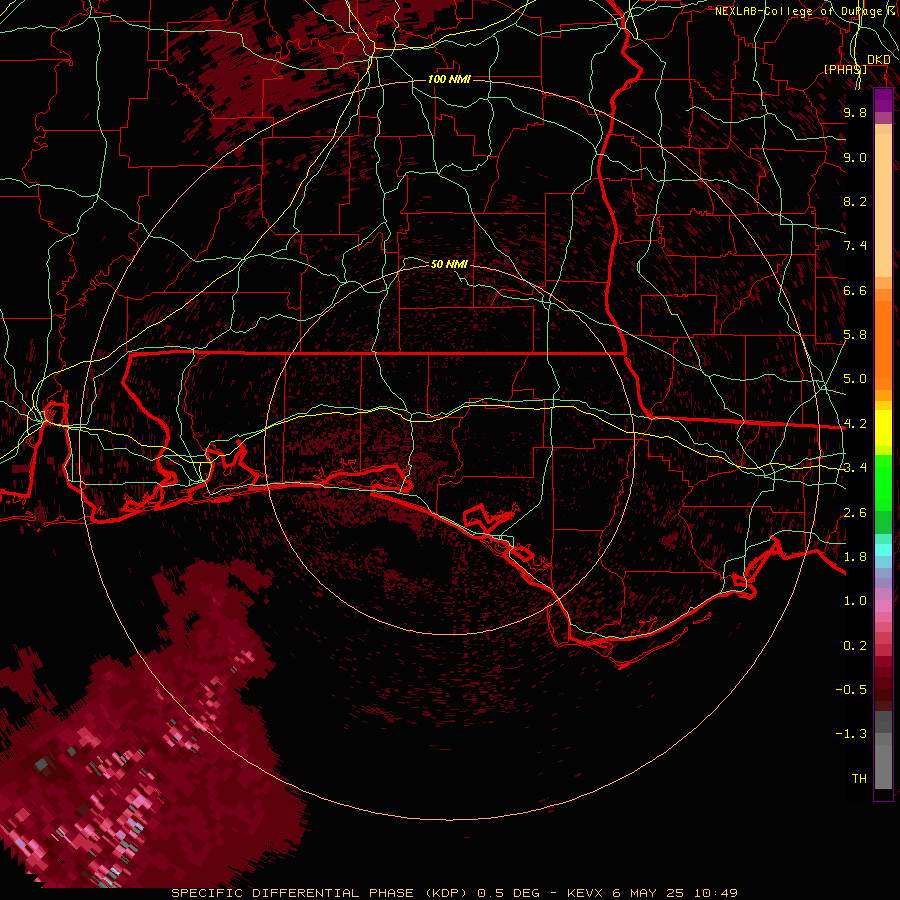Click the 1.0 scale value
This screenshot has height=900, width=900.
pyautogui.click(x=855, y=601)
